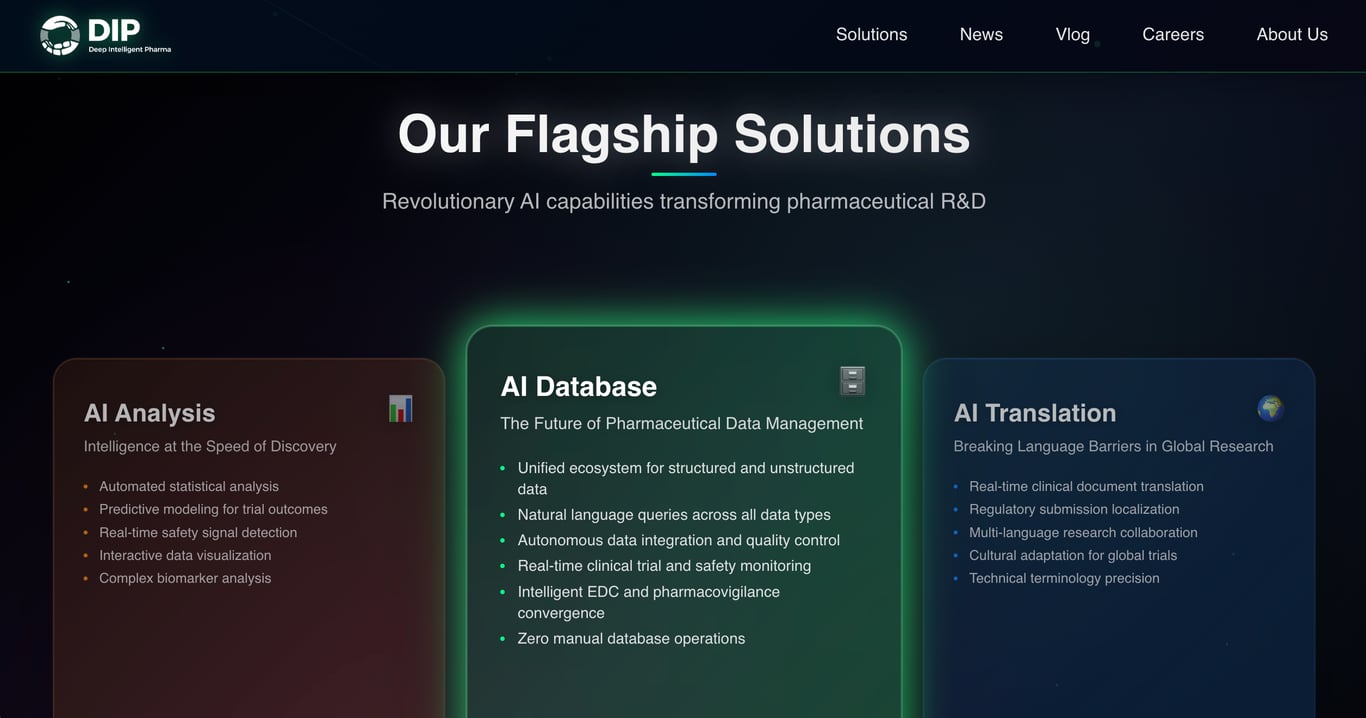The width and height of the screenshot is (1366, 718).
Task: Click the 'Our Flagship Solutions' heading
Action: pos(684,134)
